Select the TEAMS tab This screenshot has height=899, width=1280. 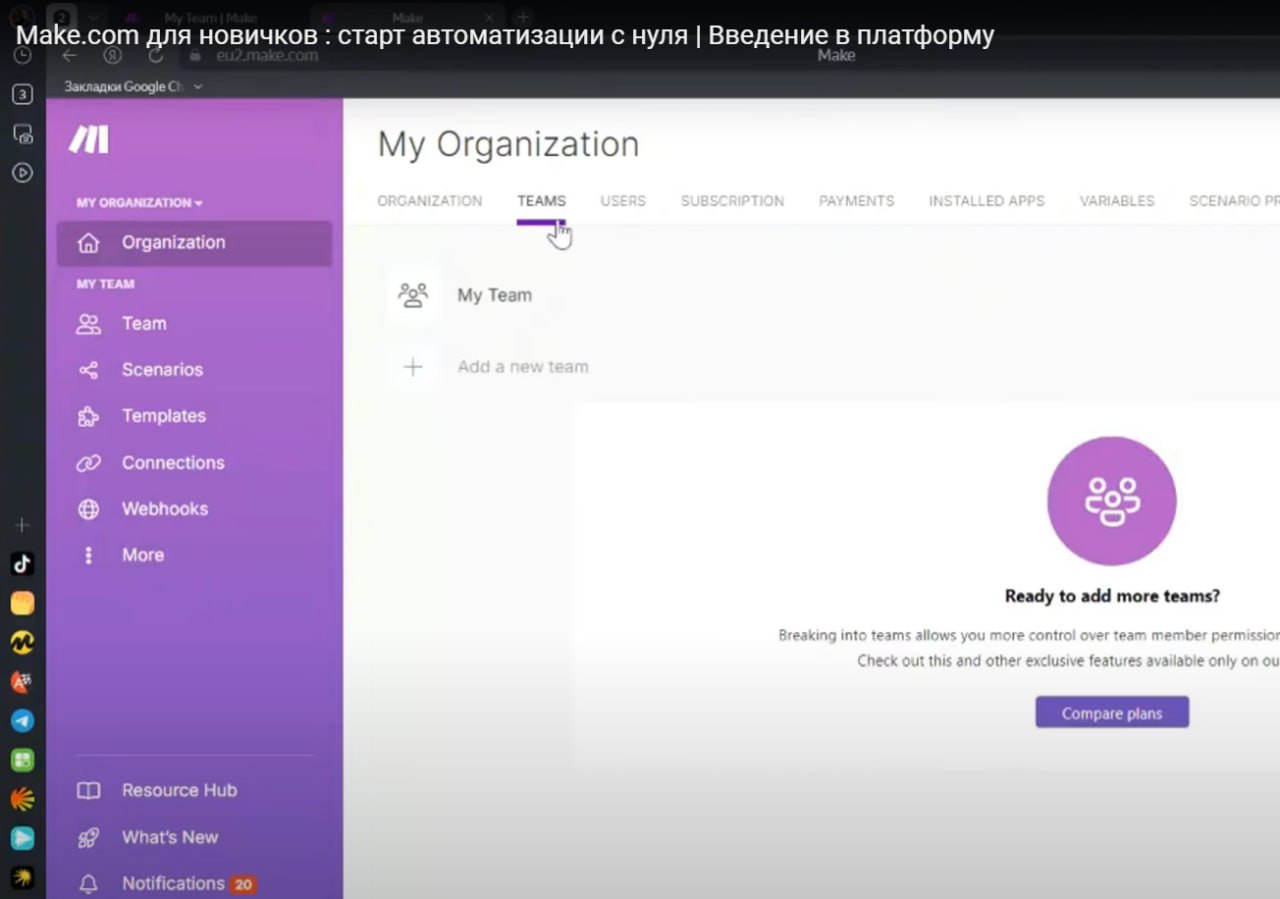(x=541, y=201)
